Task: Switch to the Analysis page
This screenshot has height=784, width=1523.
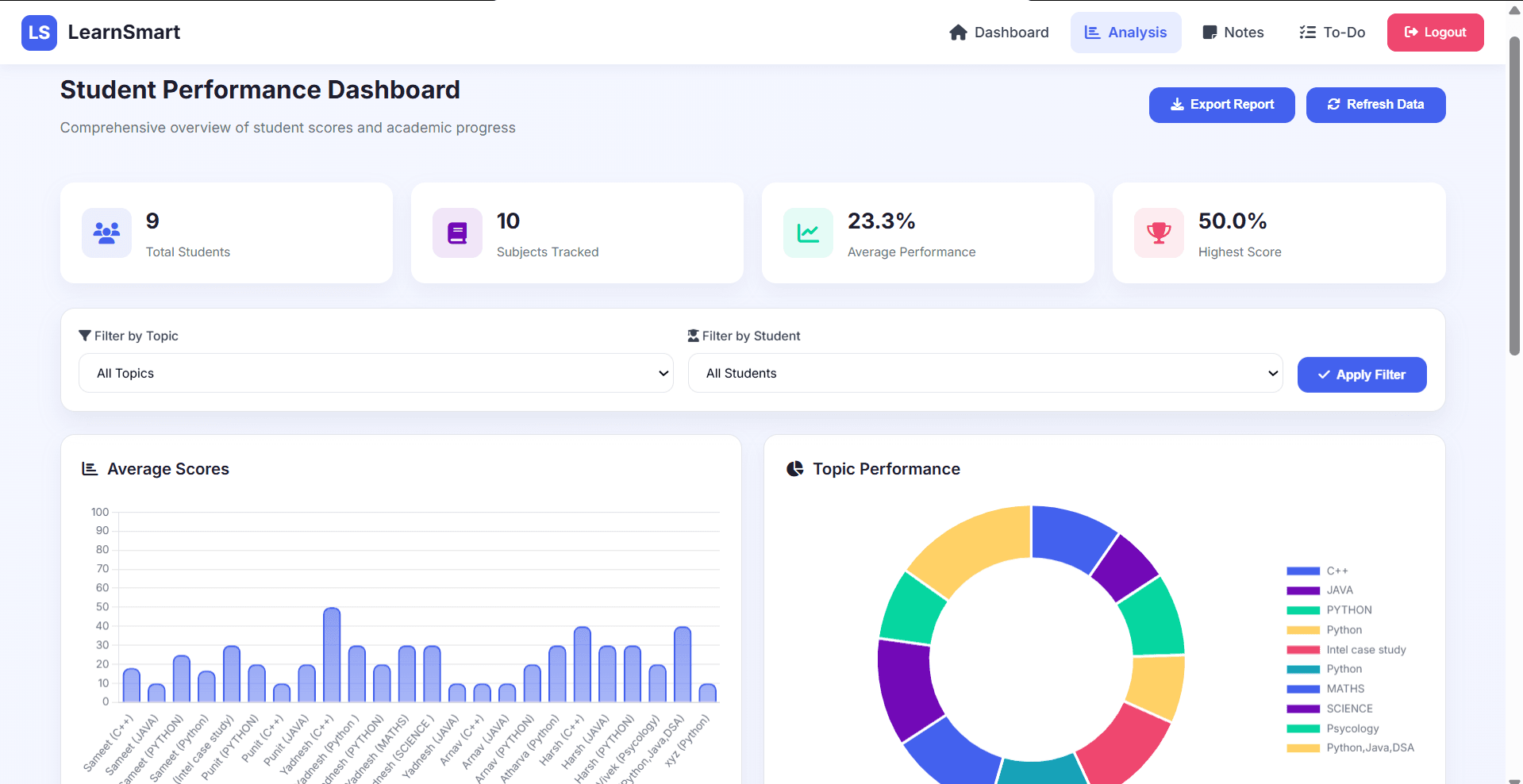Action: (x=1125, y=33)
